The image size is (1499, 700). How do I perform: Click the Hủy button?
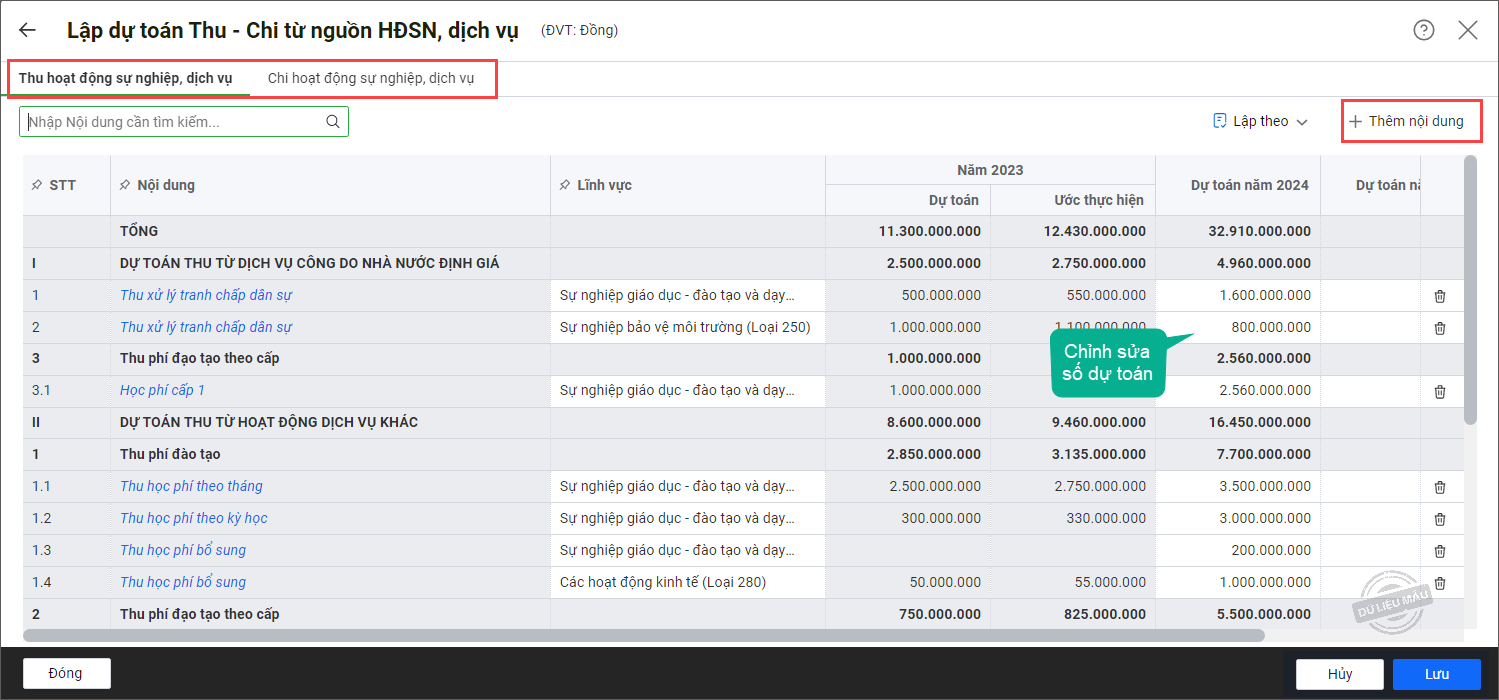tap(1340, 674)
